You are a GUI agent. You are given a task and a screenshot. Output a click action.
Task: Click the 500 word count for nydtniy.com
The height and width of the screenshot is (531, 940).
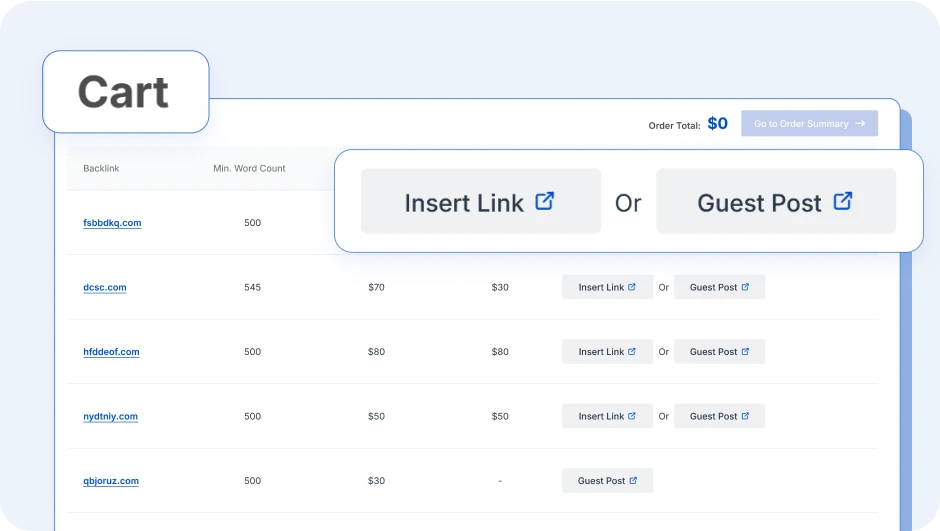coord(252,416)
